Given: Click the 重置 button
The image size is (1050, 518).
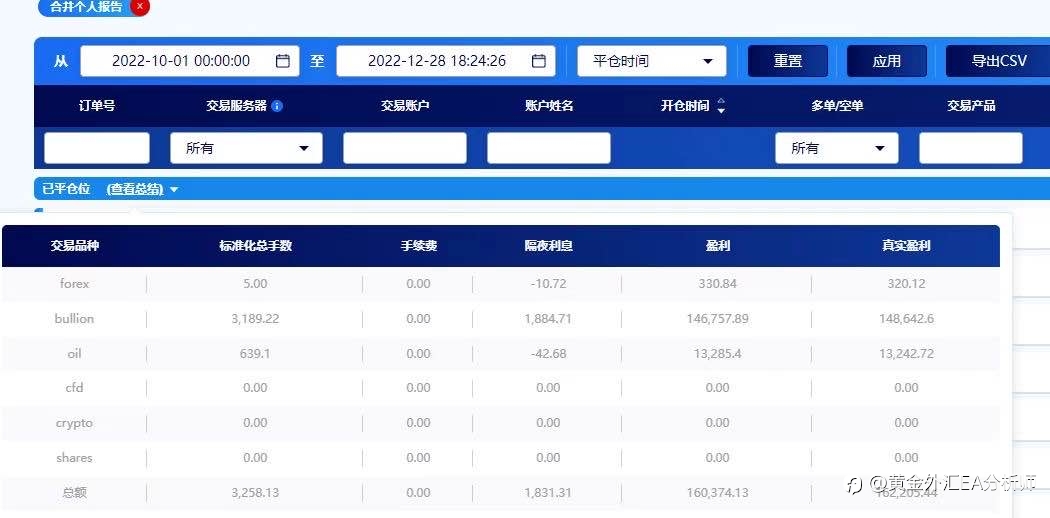Looking at the screenshot, I should coord(788,61).
